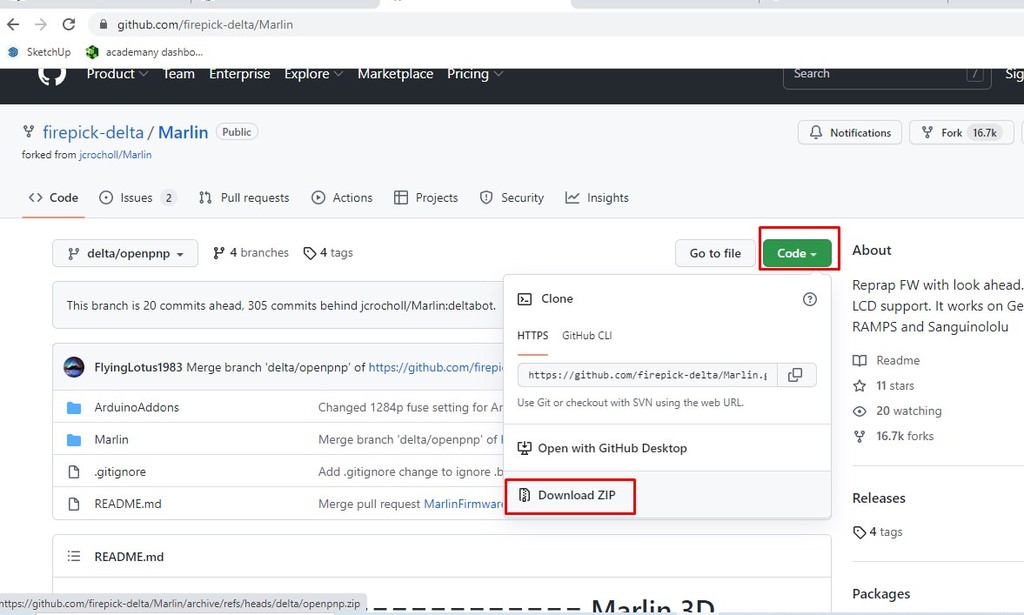Open the .gitignore file
The image size is (1024, 615).
tap(120, 471)
